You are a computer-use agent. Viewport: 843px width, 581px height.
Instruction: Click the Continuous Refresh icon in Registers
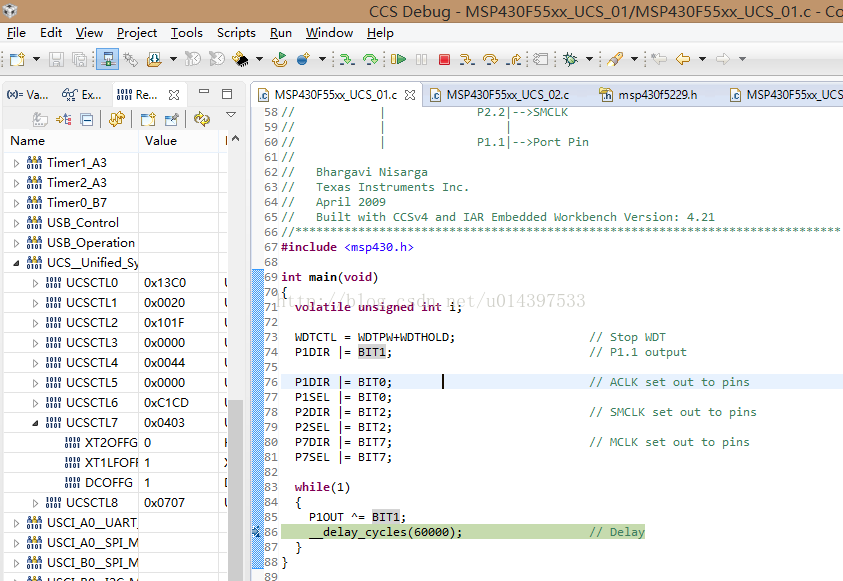tap(203, 120)
